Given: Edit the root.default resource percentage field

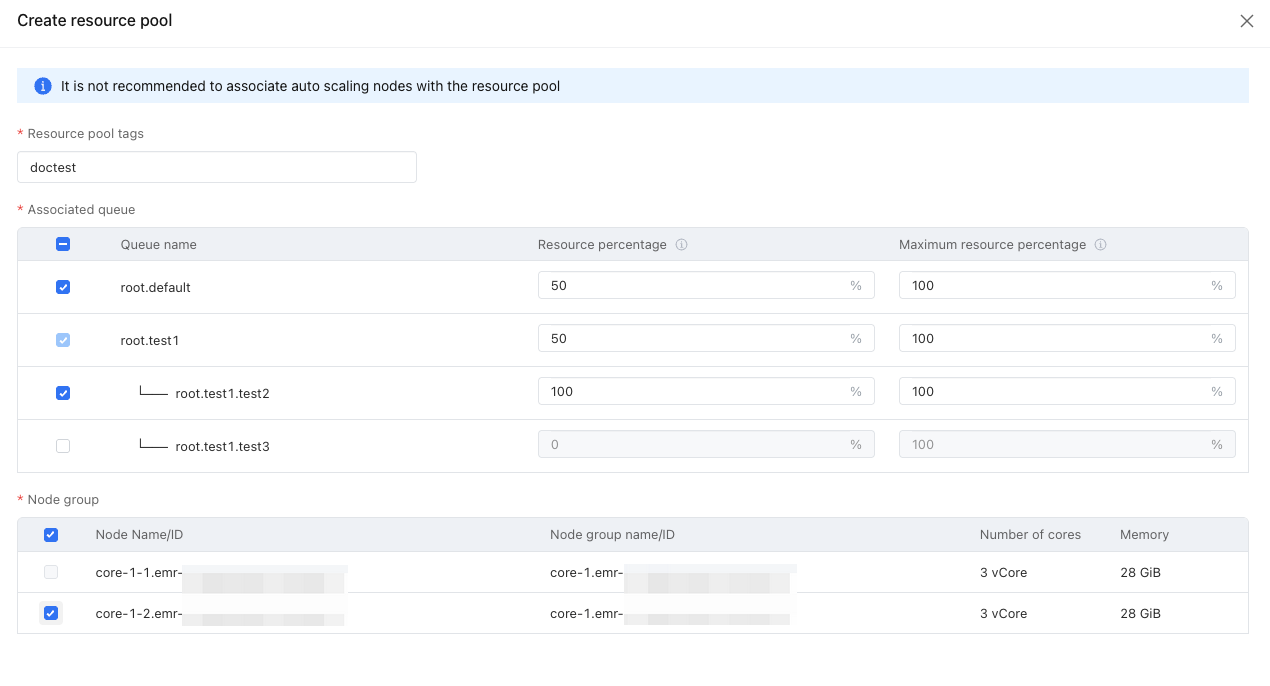Looking at the screenshot, I should pos(706,285).
